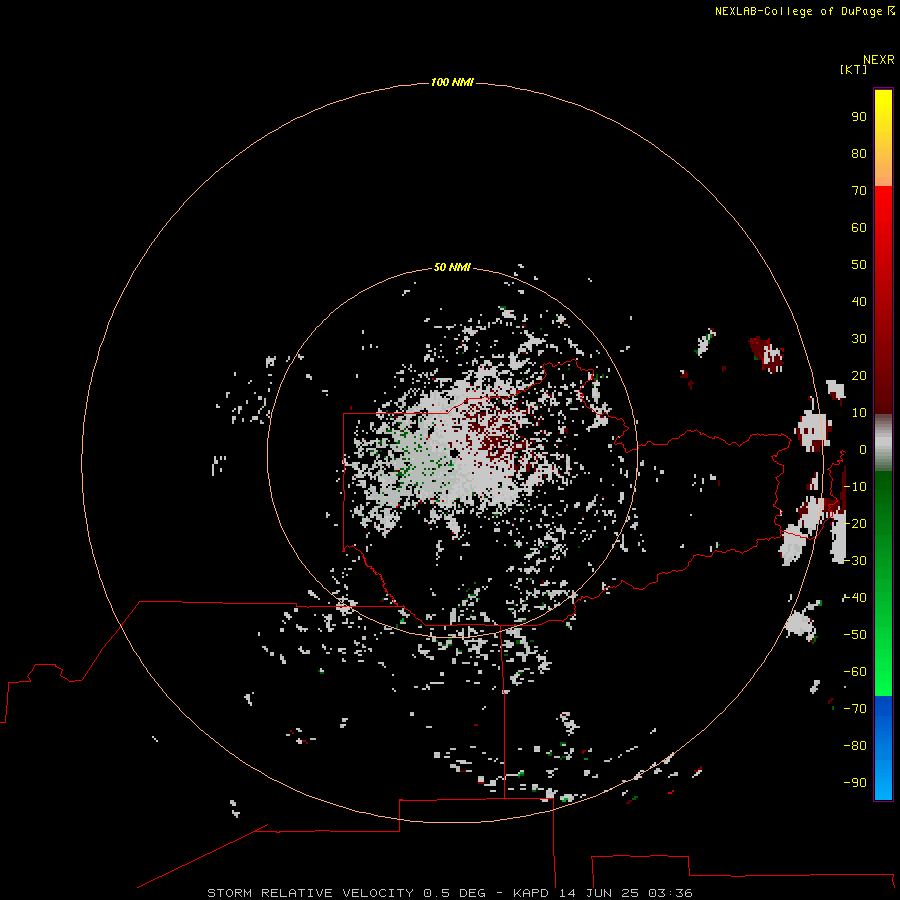Click the [KT] units label
This screenshot has height=900, width=900.
coord(854,69)
